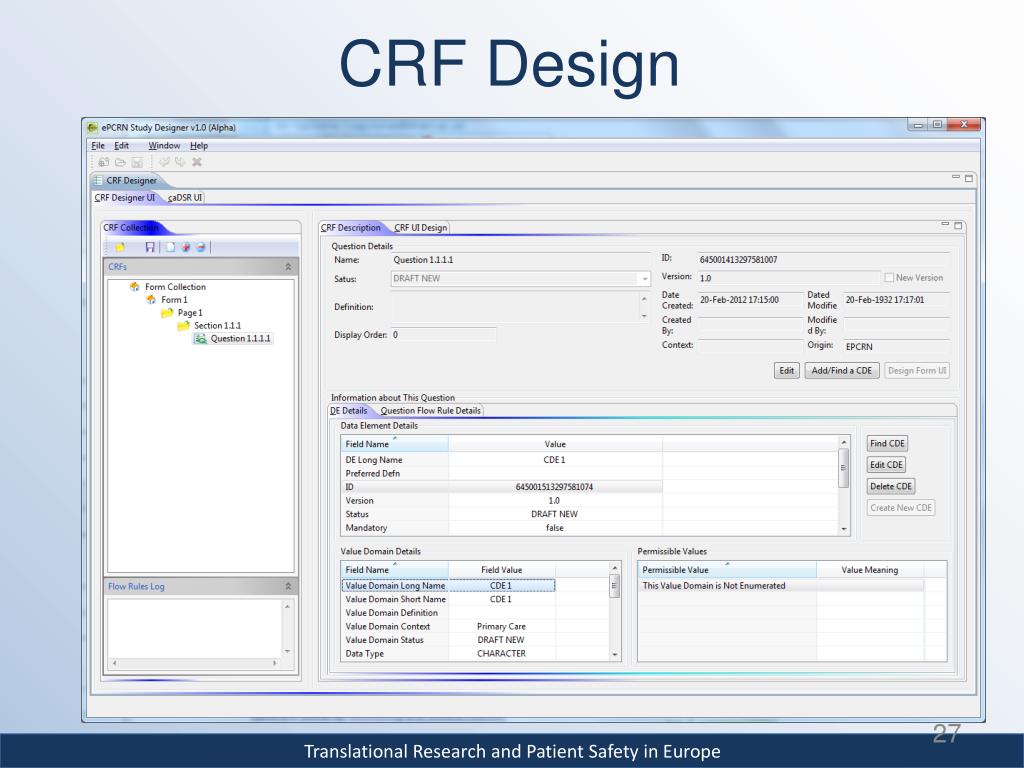Click the greyed undo arrow in main toolbar
Image resolution: width=1024 pixels, height=768 pixels.
(x=164, y=162)
